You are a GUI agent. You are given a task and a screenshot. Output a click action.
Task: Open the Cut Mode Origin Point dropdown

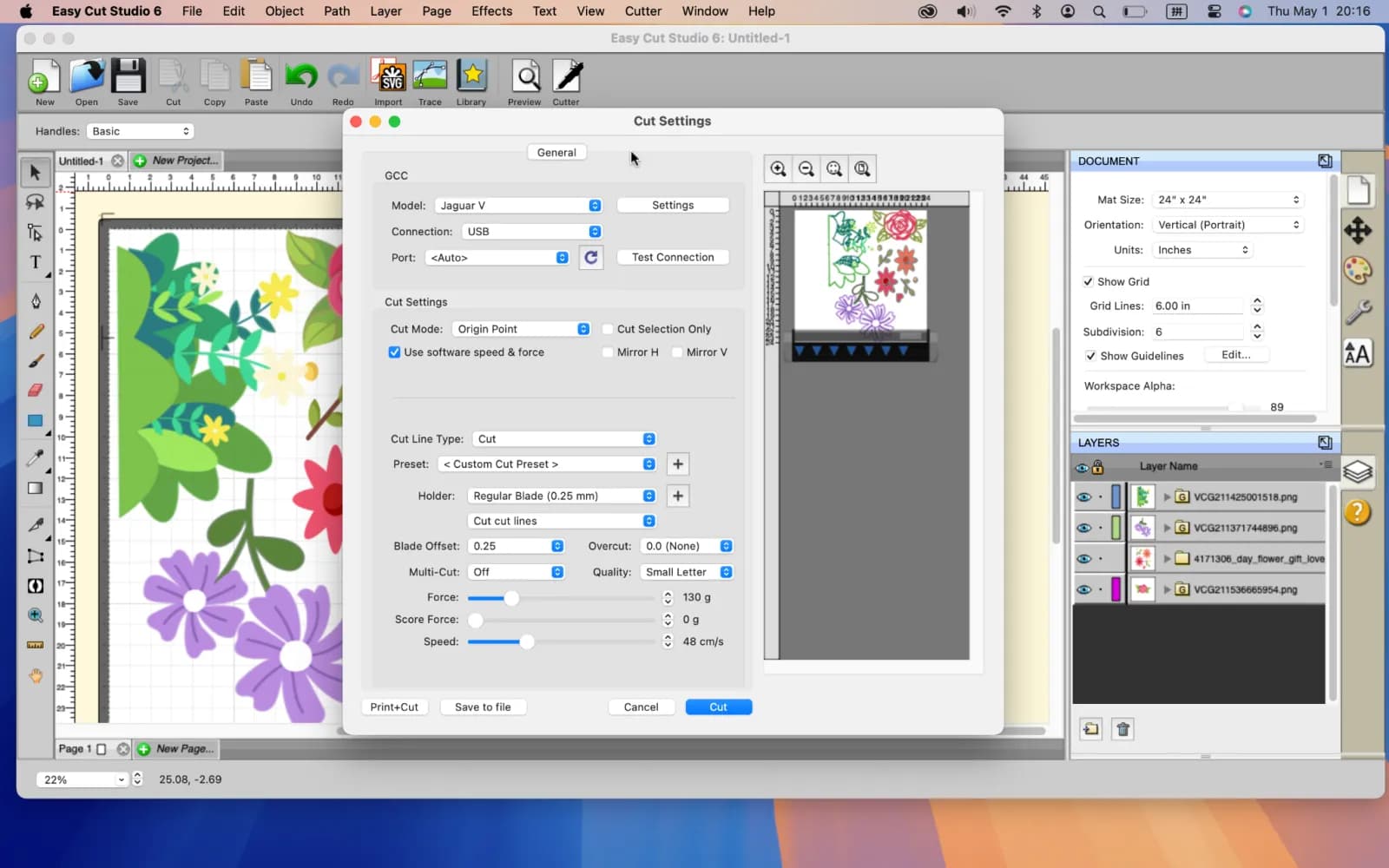pyautogui.click(x=522, y=329)
